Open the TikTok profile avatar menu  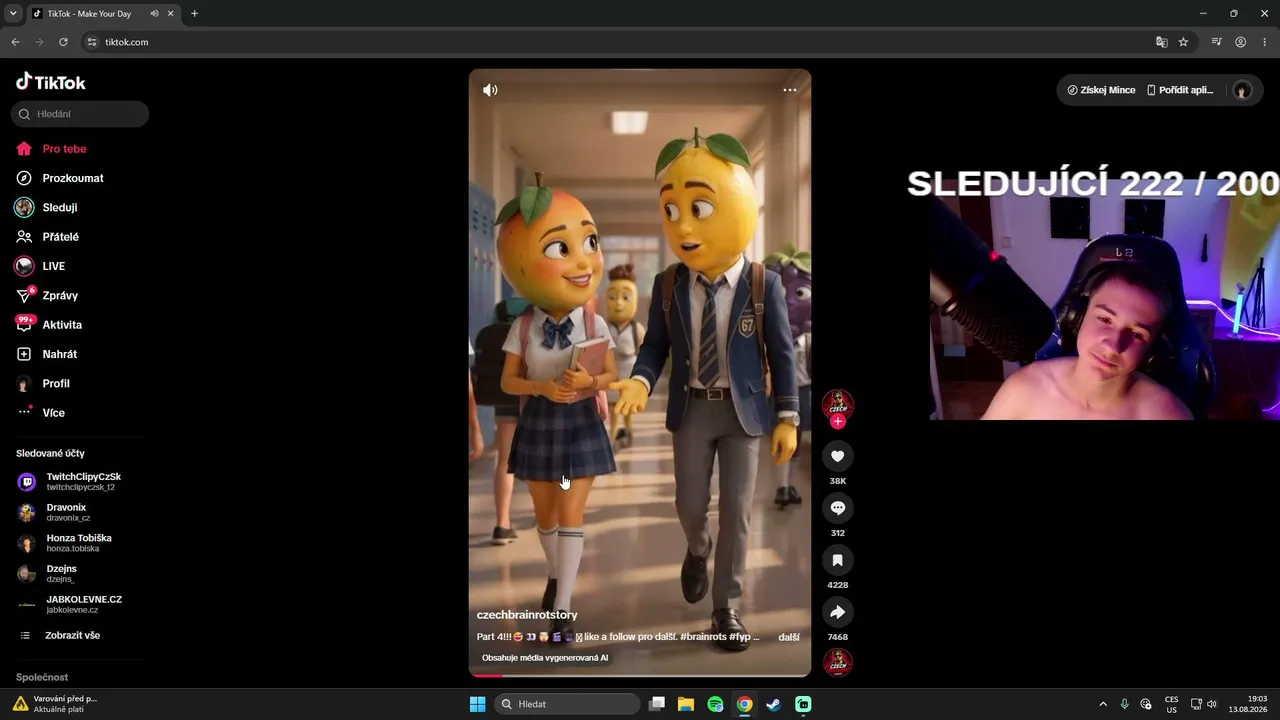pos(1243,90)
